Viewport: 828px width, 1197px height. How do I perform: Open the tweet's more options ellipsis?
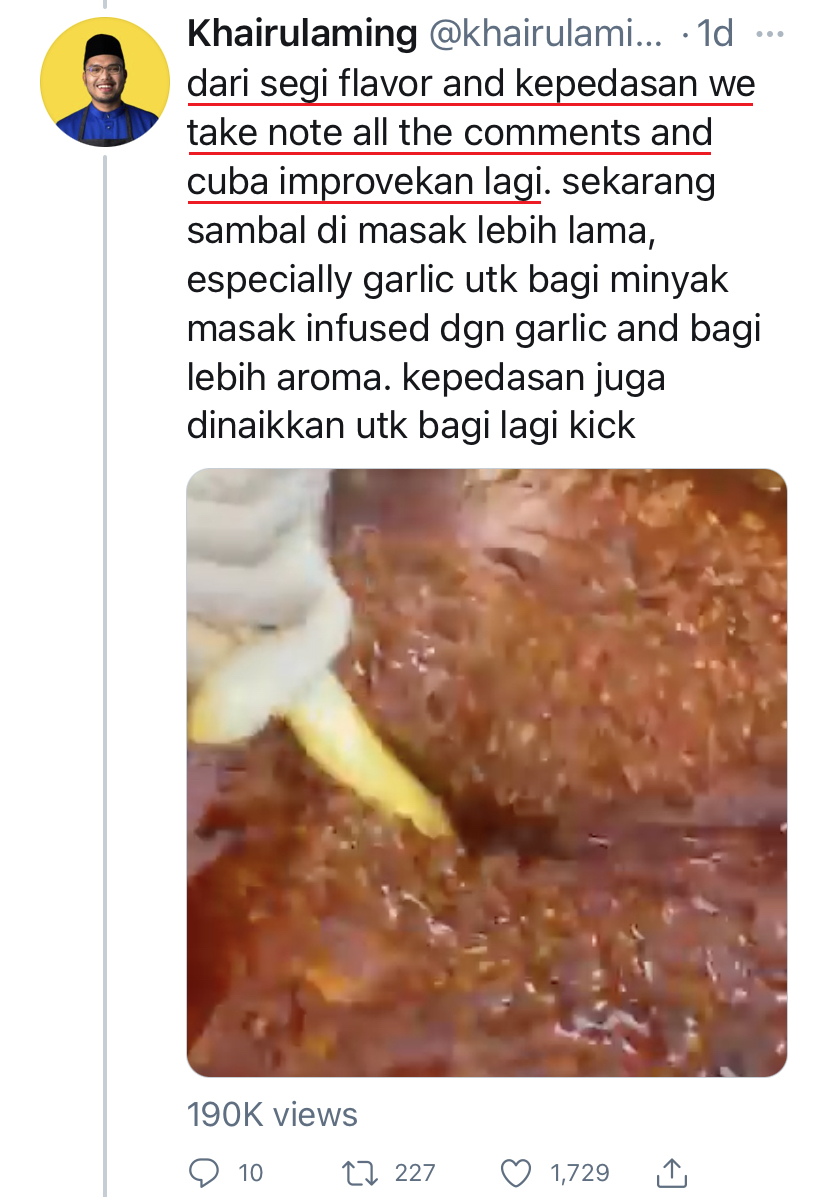point(769,34)
